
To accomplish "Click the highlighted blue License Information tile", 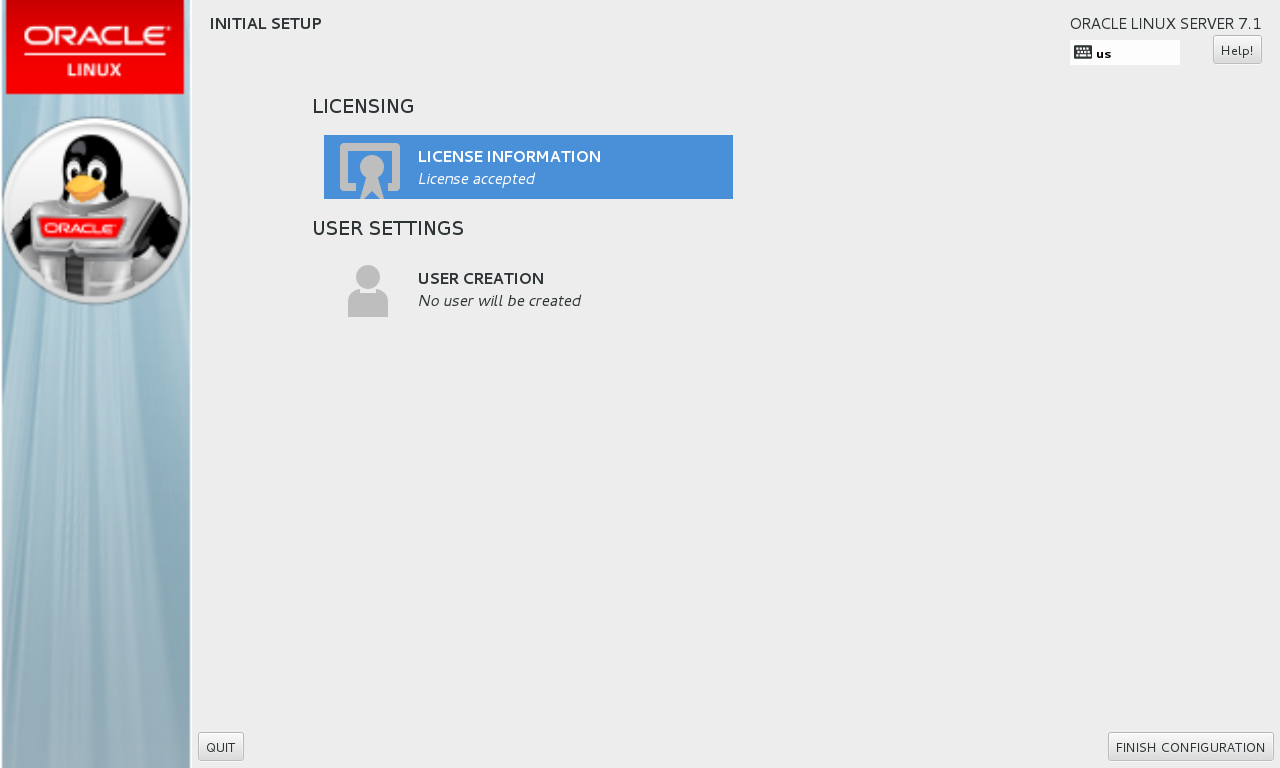I will [x=528, y=167].
